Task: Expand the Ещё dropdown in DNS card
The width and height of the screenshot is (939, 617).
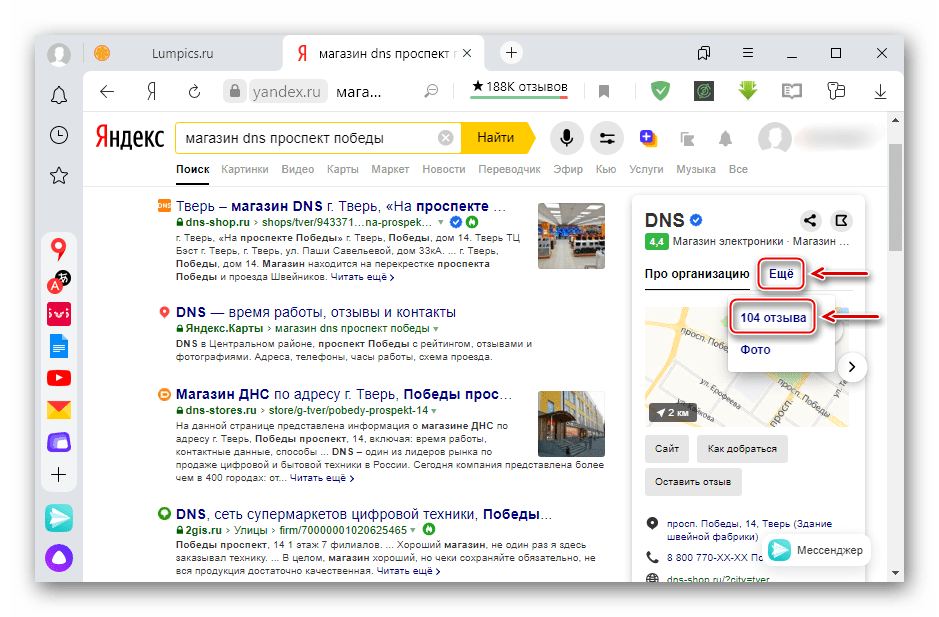Action: (780, 273)
